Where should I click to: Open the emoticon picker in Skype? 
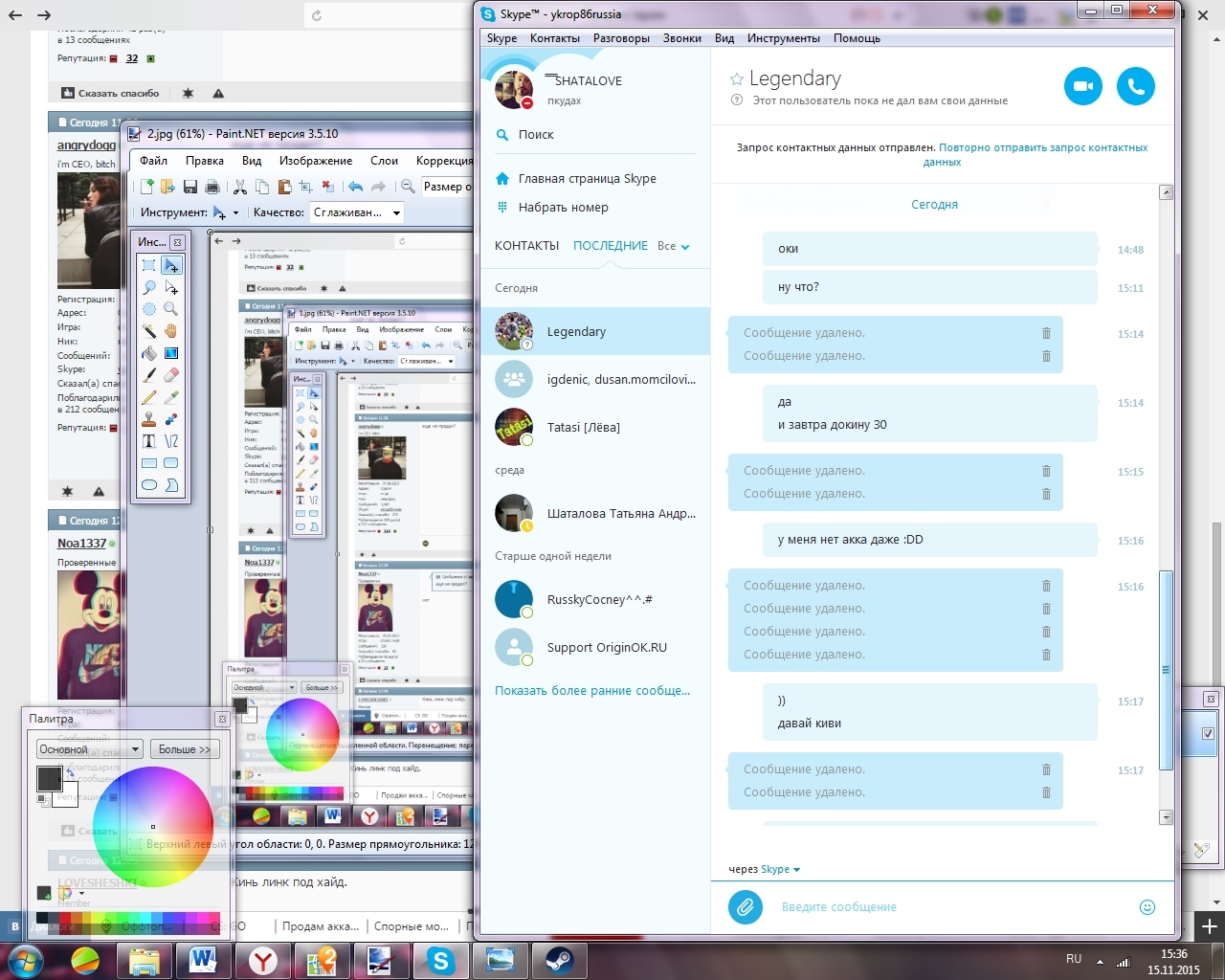(1147, 906)
